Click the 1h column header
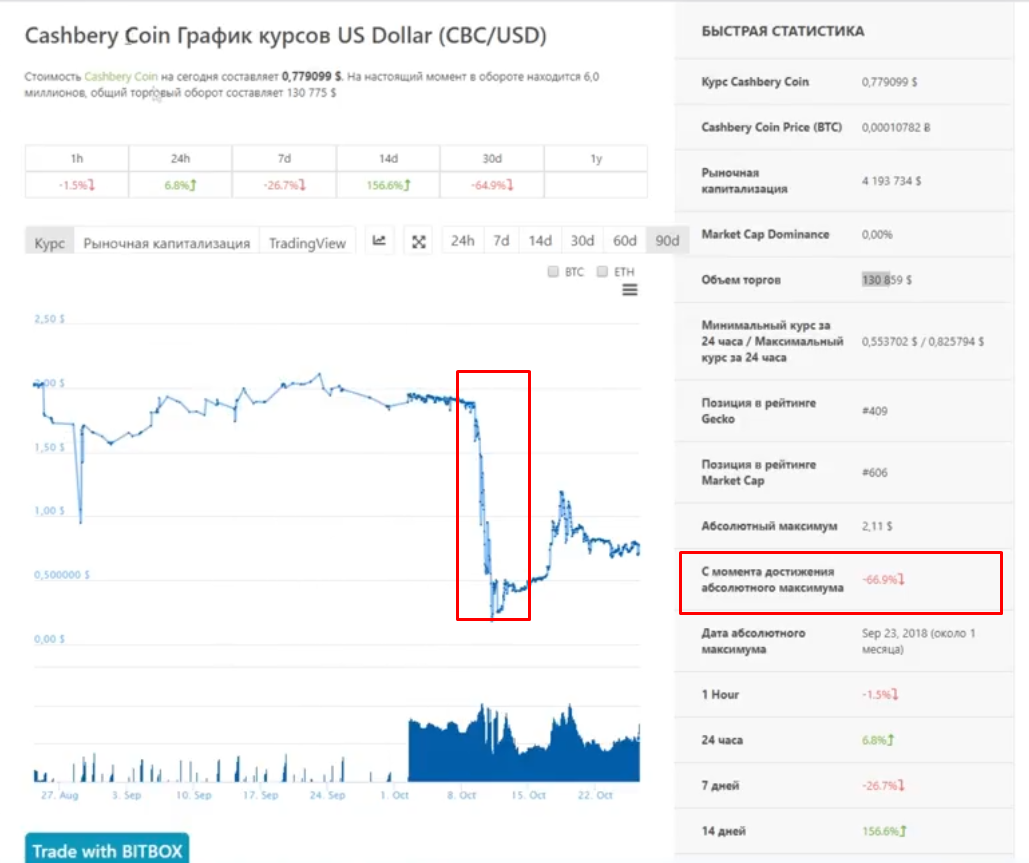 [x=77, y=158]
